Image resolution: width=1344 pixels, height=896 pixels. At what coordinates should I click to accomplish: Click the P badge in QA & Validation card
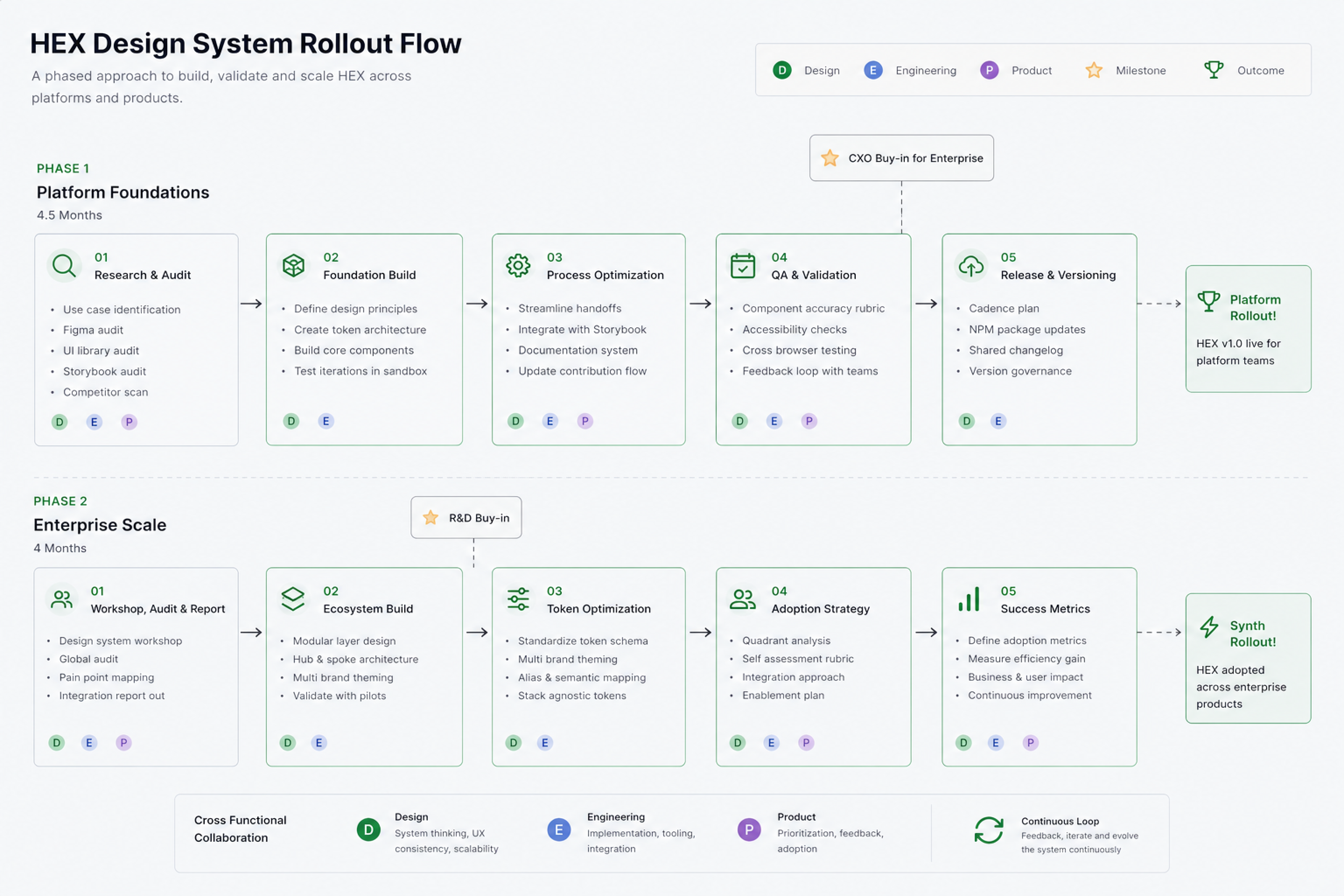pyautogui.click(x=808, y=421)
